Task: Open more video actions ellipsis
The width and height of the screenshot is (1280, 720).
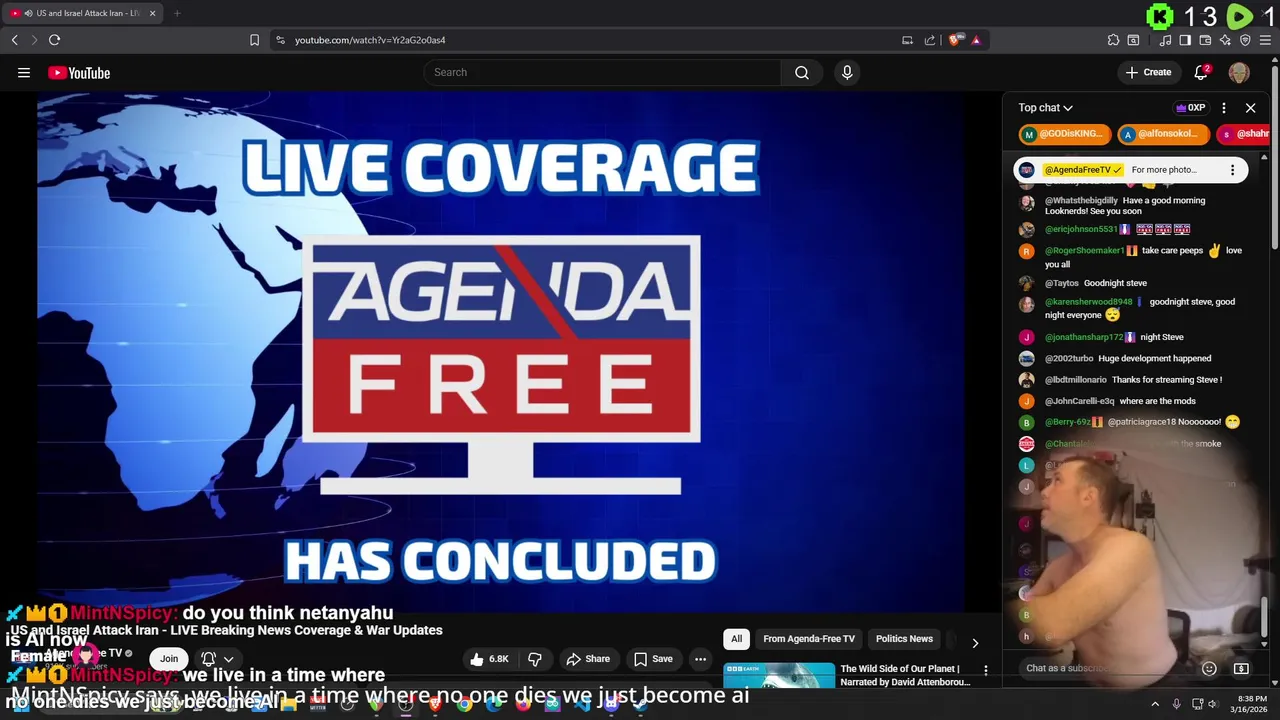Action: coord(700,659)
